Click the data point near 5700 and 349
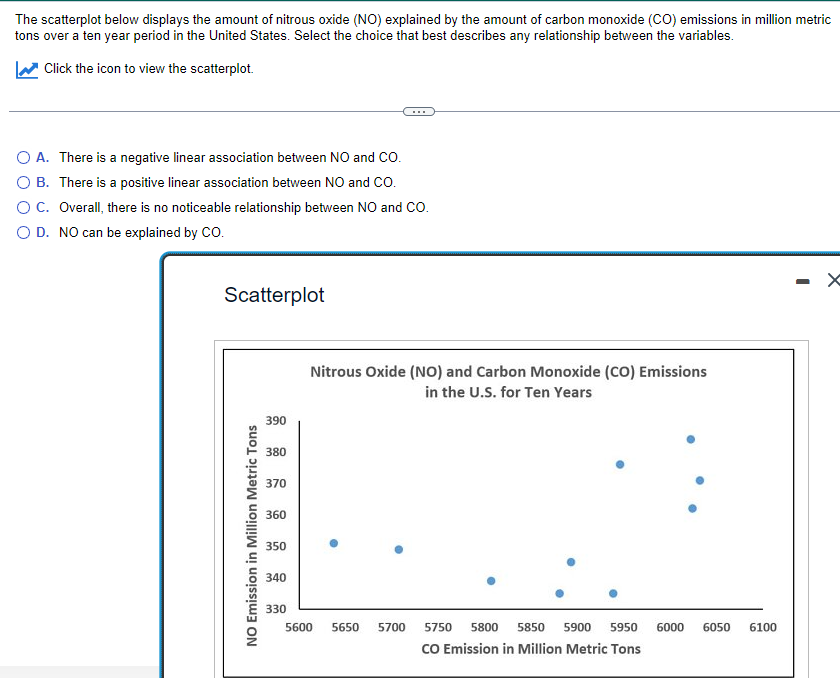The image size is (840, 678). tap(397, 548)
